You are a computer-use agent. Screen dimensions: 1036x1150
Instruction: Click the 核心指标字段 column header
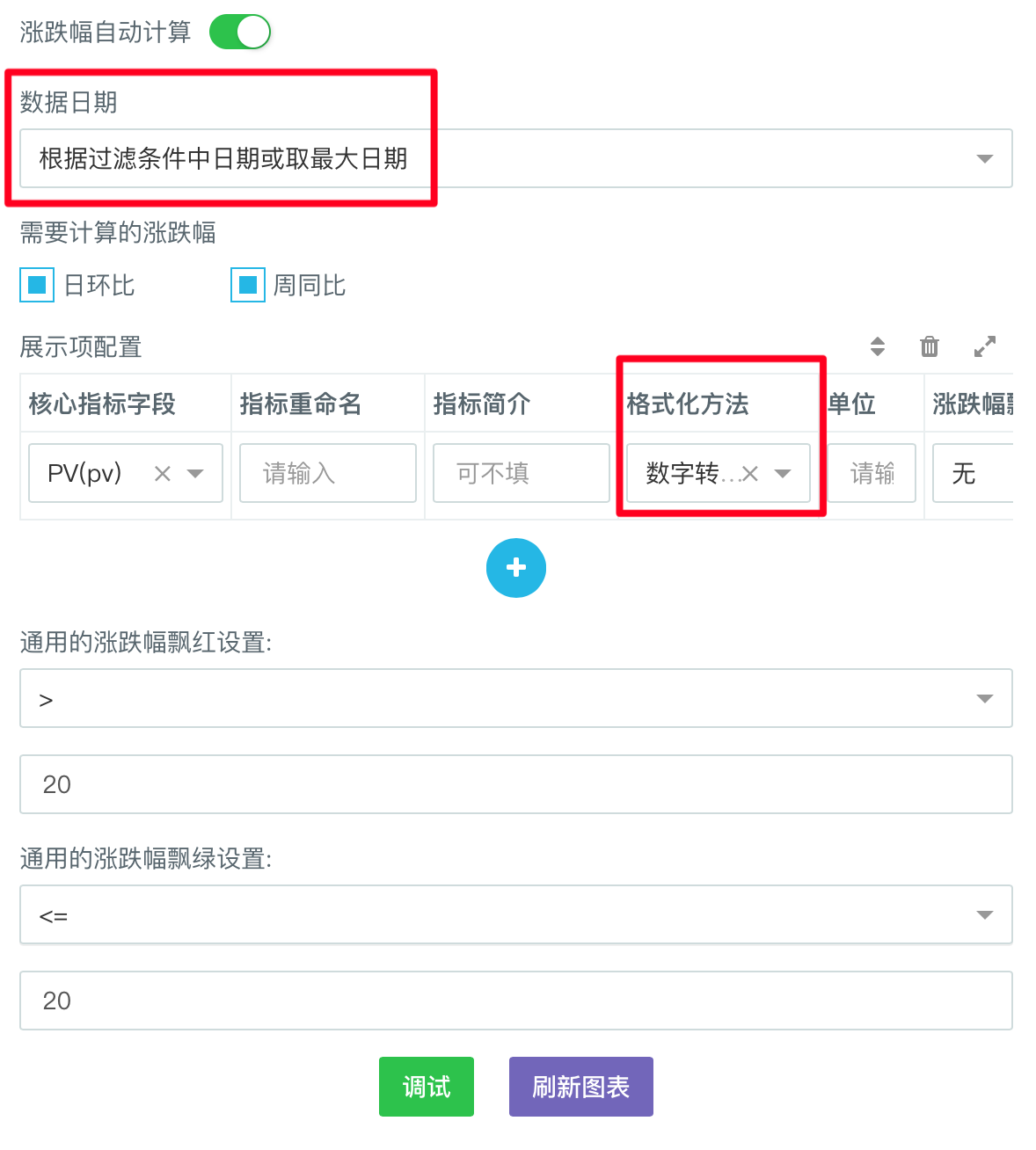click(x=102, y=404)
